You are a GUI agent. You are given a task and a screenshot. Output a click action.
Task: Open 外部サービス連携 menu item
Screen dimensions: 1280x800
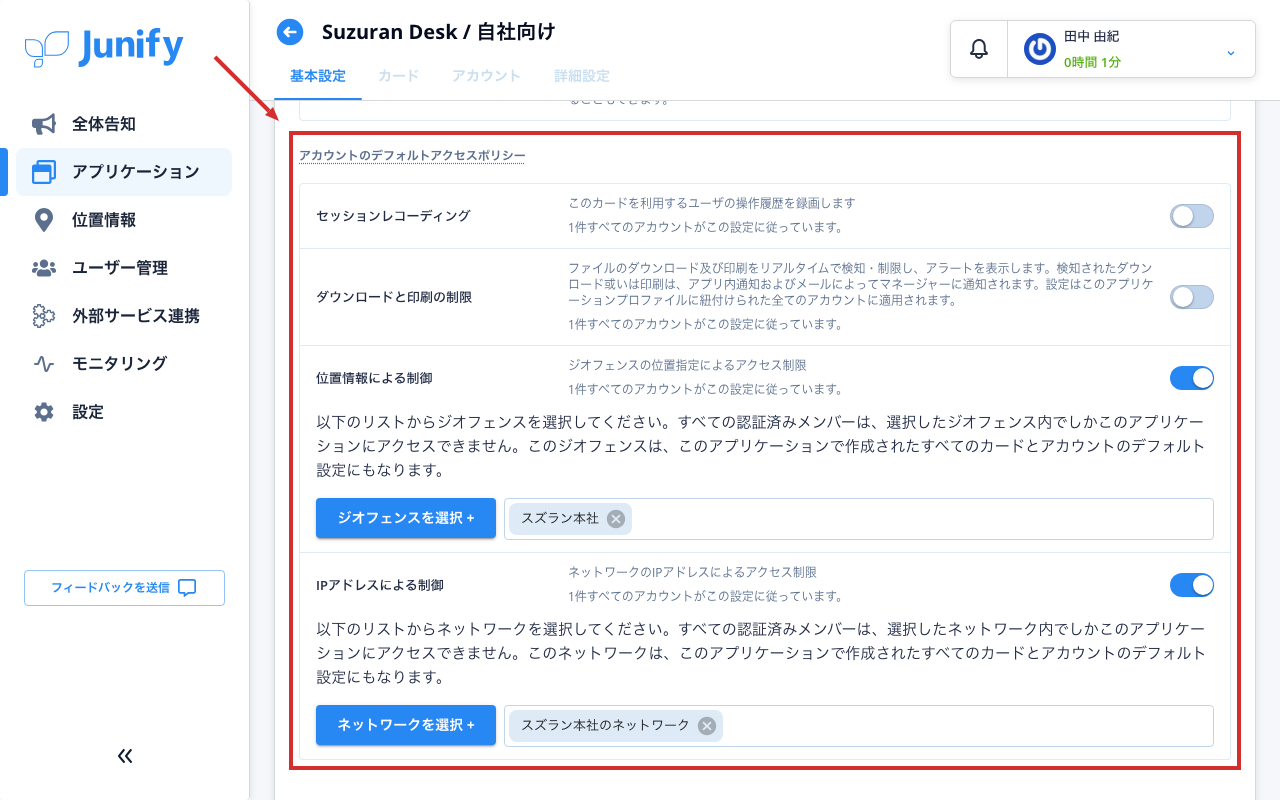(x=124, y=316)
